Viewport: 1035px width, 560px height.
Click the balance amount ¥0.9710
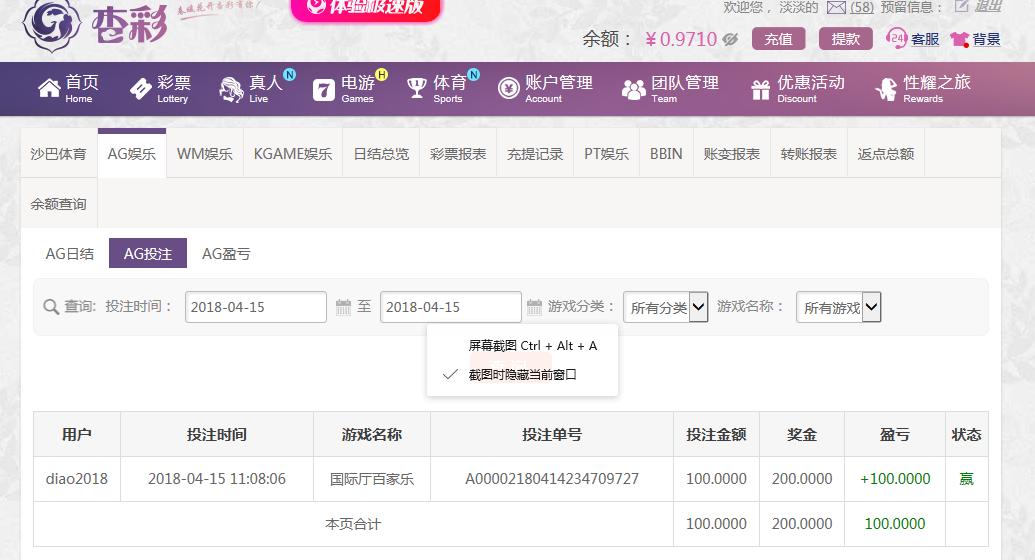pos(681,39)
